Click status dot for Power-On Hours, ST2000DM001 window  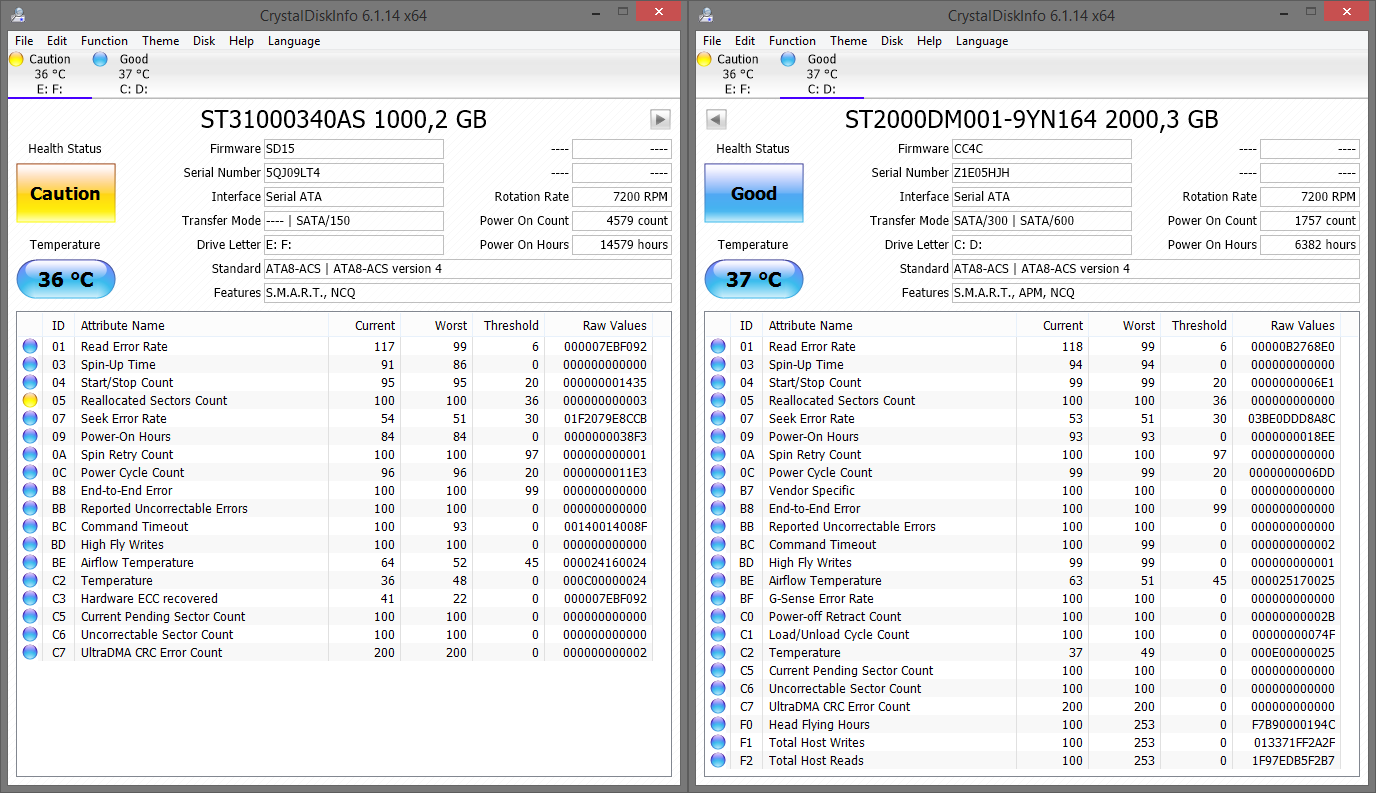pyautogui.click(x=718, y=436)
